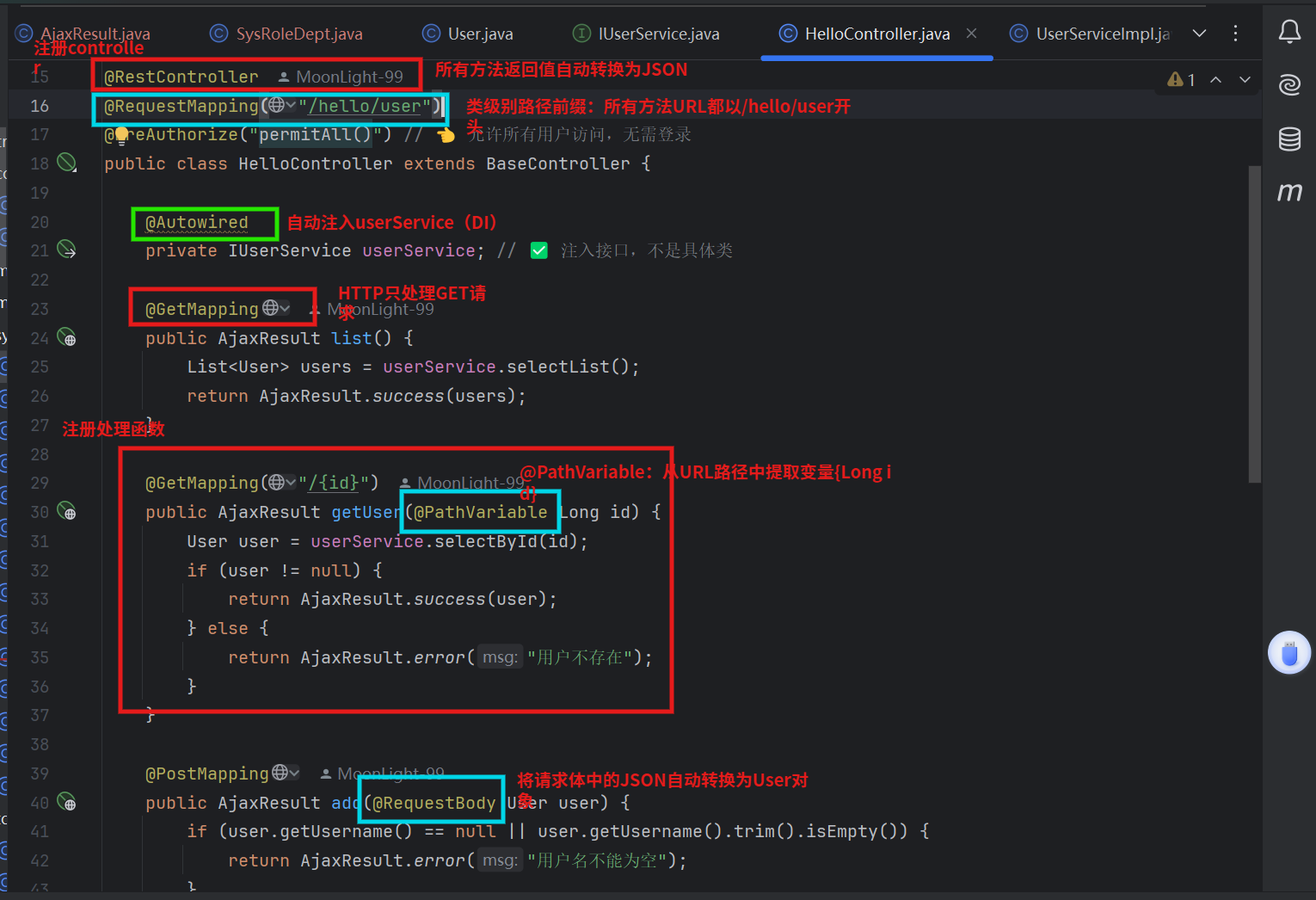Switch to SysRoleDept.java tab
This screenshot has width=1316, height=900.
click(x=286, y=33)
